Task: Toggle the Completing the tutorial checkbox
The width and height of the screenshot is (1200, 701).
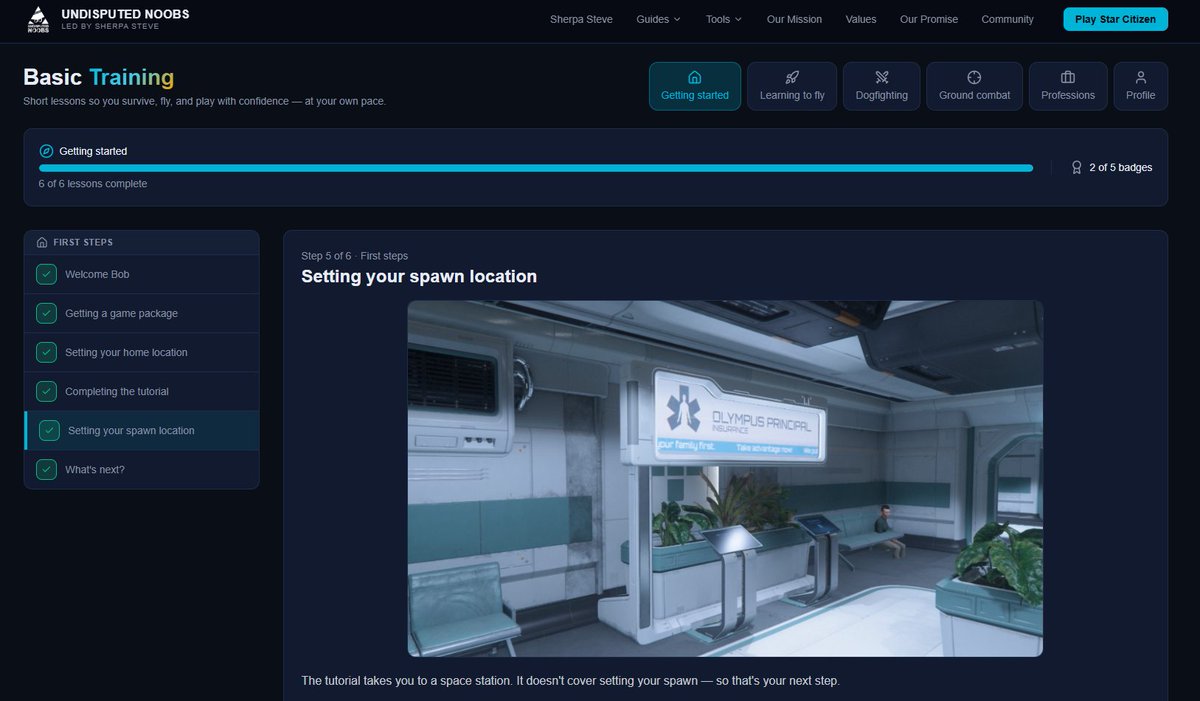Action: (46, 391)
